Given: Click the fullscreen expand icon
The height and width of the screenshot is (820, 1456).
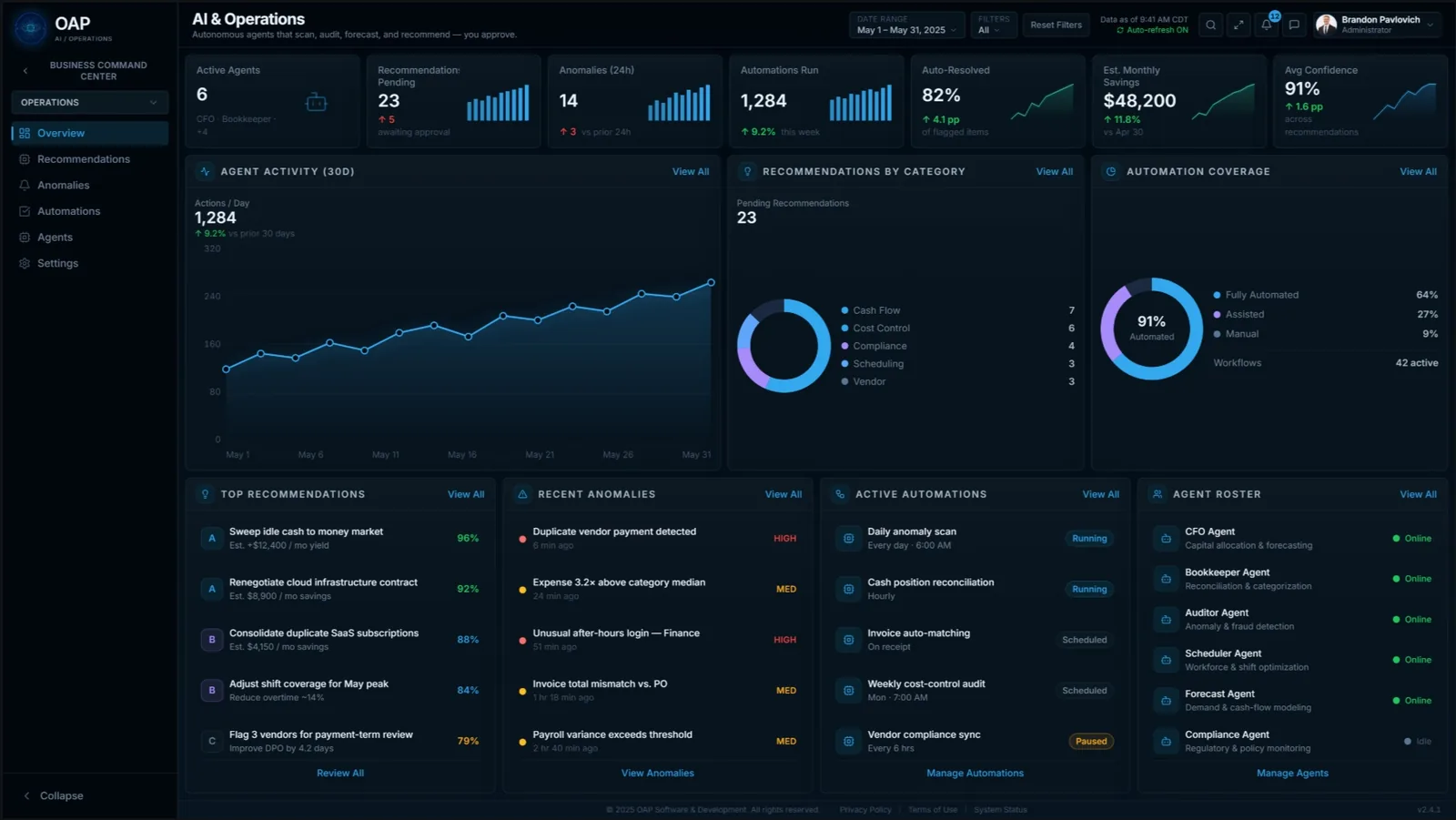Looking at the screenshot, I should click(1239, 25).
